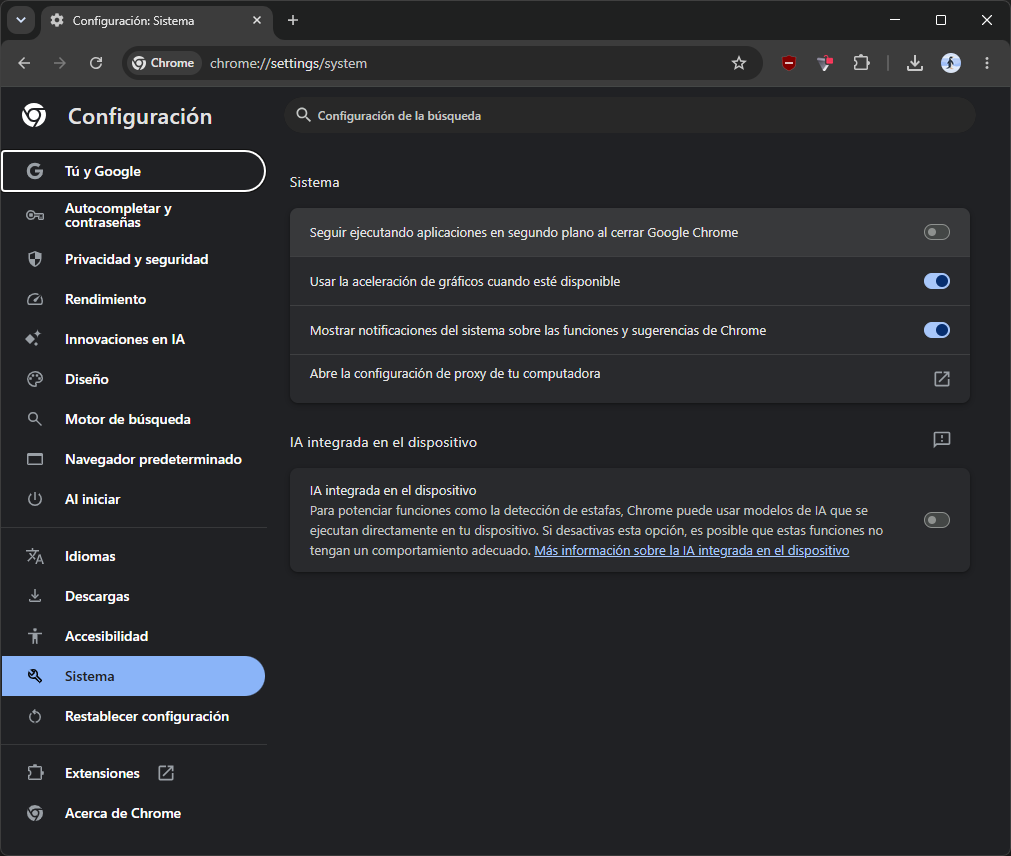Click the puzzle icon beside Extensiones
The width and height of the screenshot is (1011, 856).
(35, 772)
